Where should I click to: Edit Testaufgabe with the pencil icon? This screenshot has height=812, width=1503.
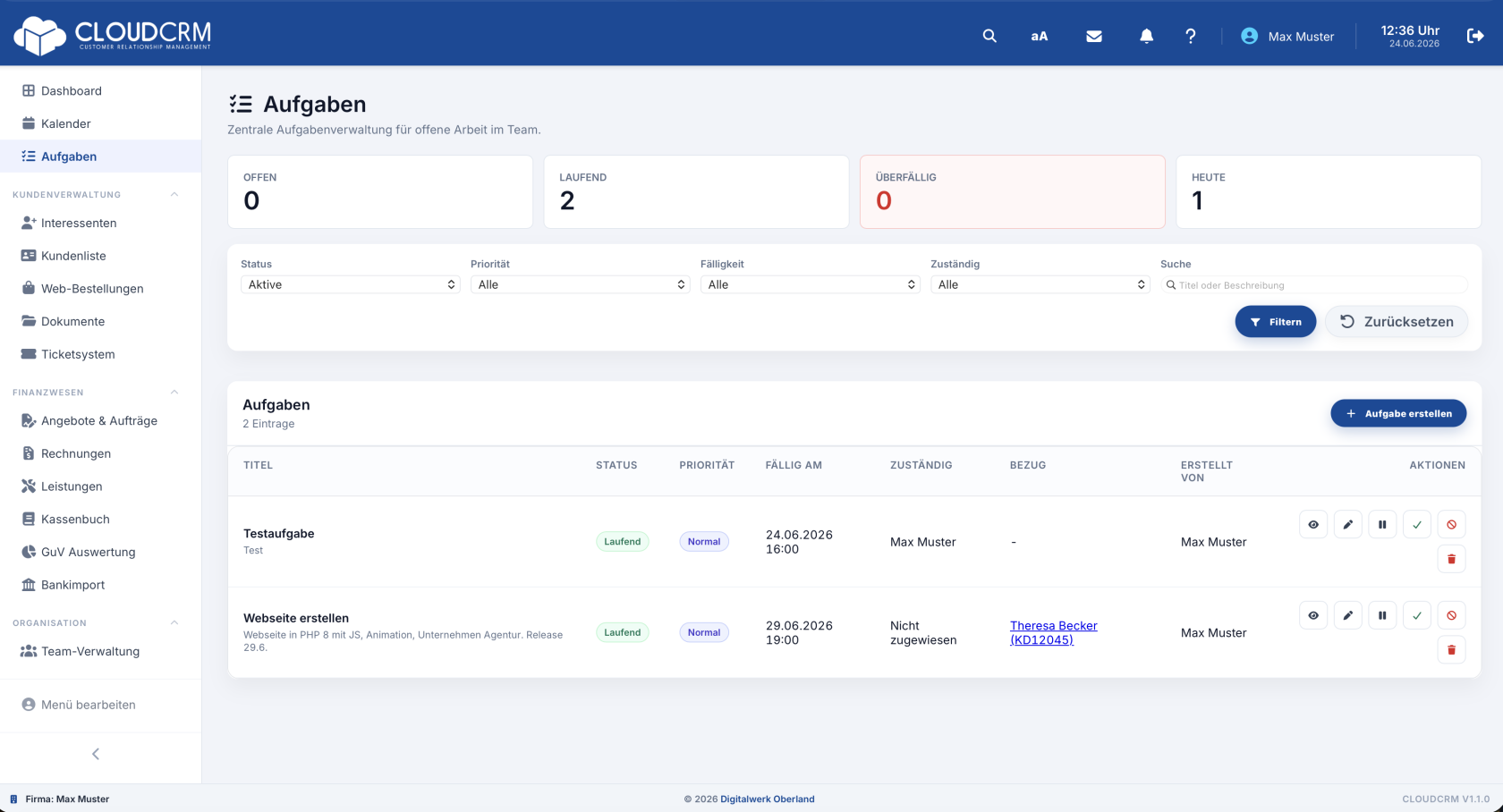[x=1347, y=524]
